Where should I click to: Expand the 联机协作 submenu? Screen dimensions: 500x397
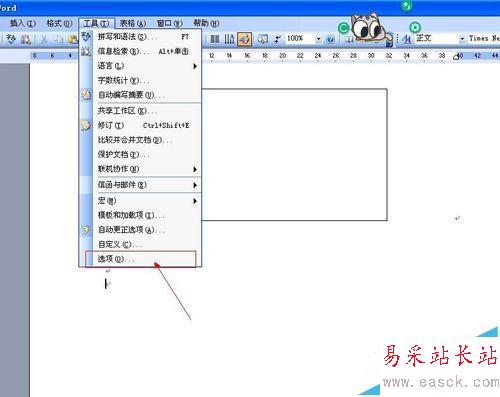pyautogui.click(x=195, y=169)
